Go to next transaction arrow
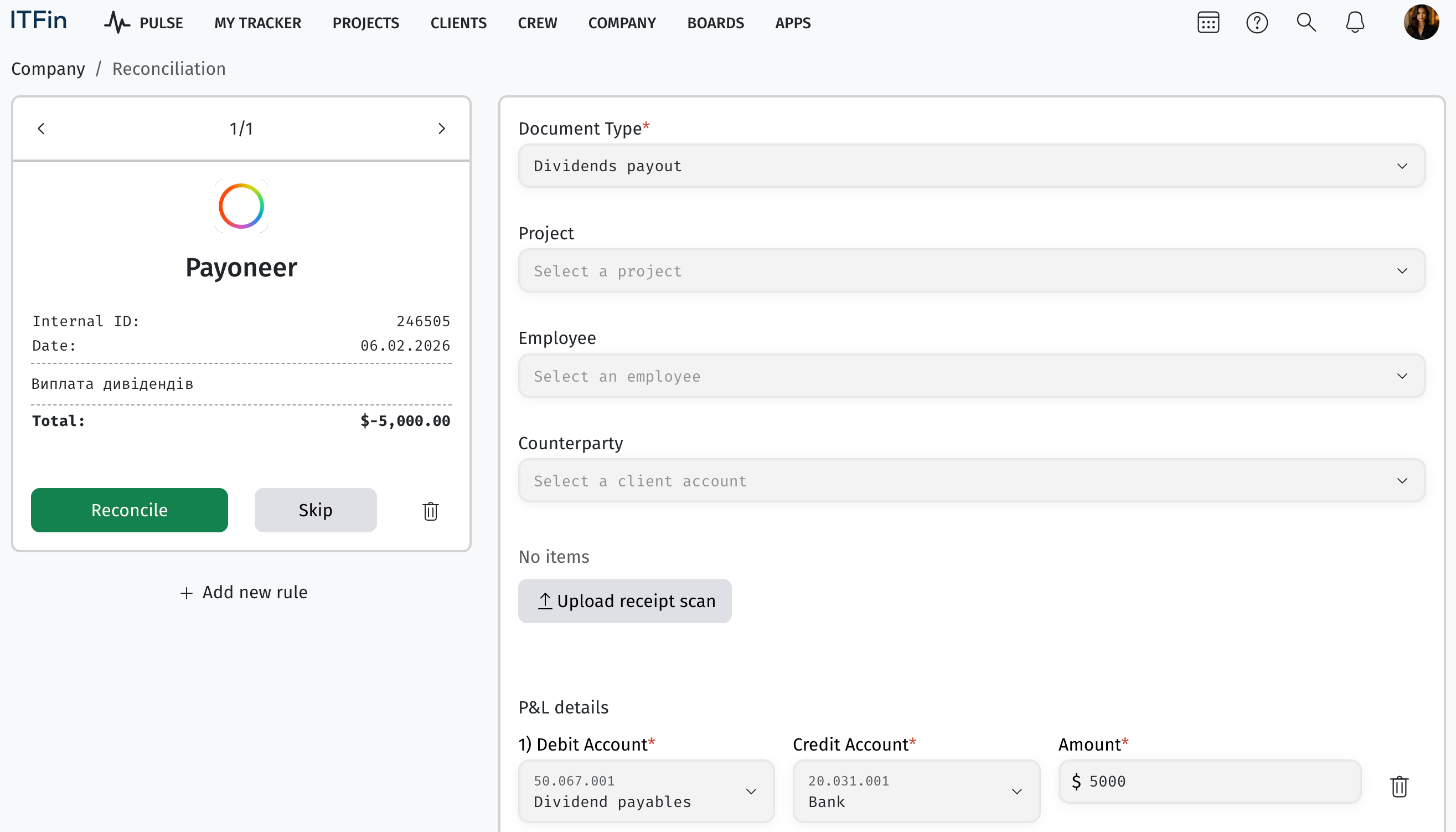This screenshot has width=1456, height=832. (441, 129)
